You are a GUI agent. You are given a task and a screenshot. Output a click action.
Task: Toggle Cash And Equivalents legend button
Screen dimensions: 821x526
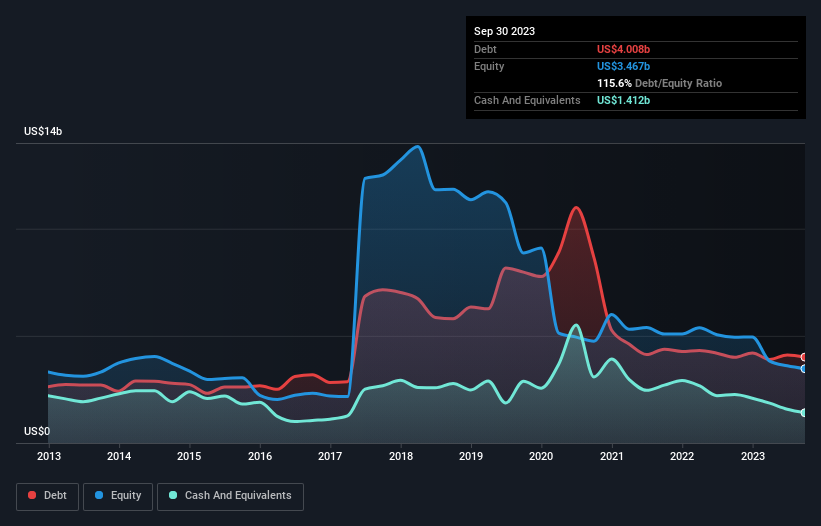pos(230,496)
